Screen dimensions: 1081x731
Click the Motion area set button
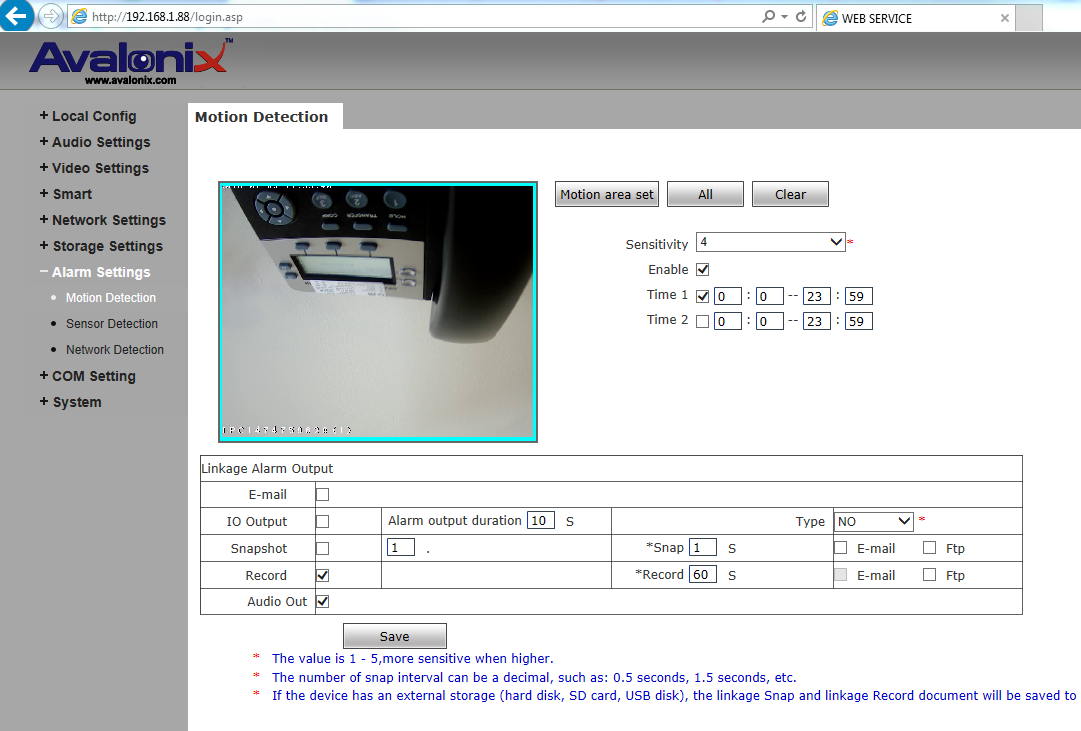point(606,194)
